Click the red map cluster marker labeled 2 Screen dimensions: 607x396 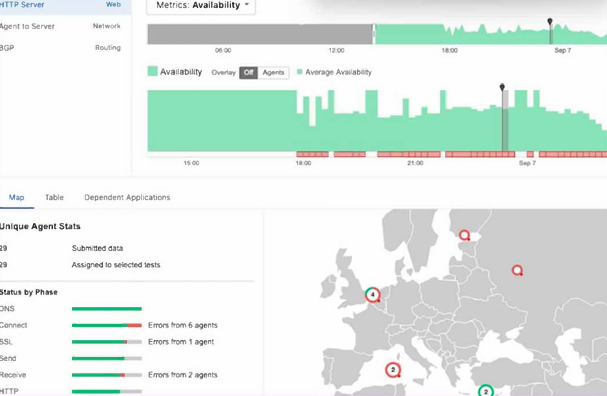tap(393, 370)
